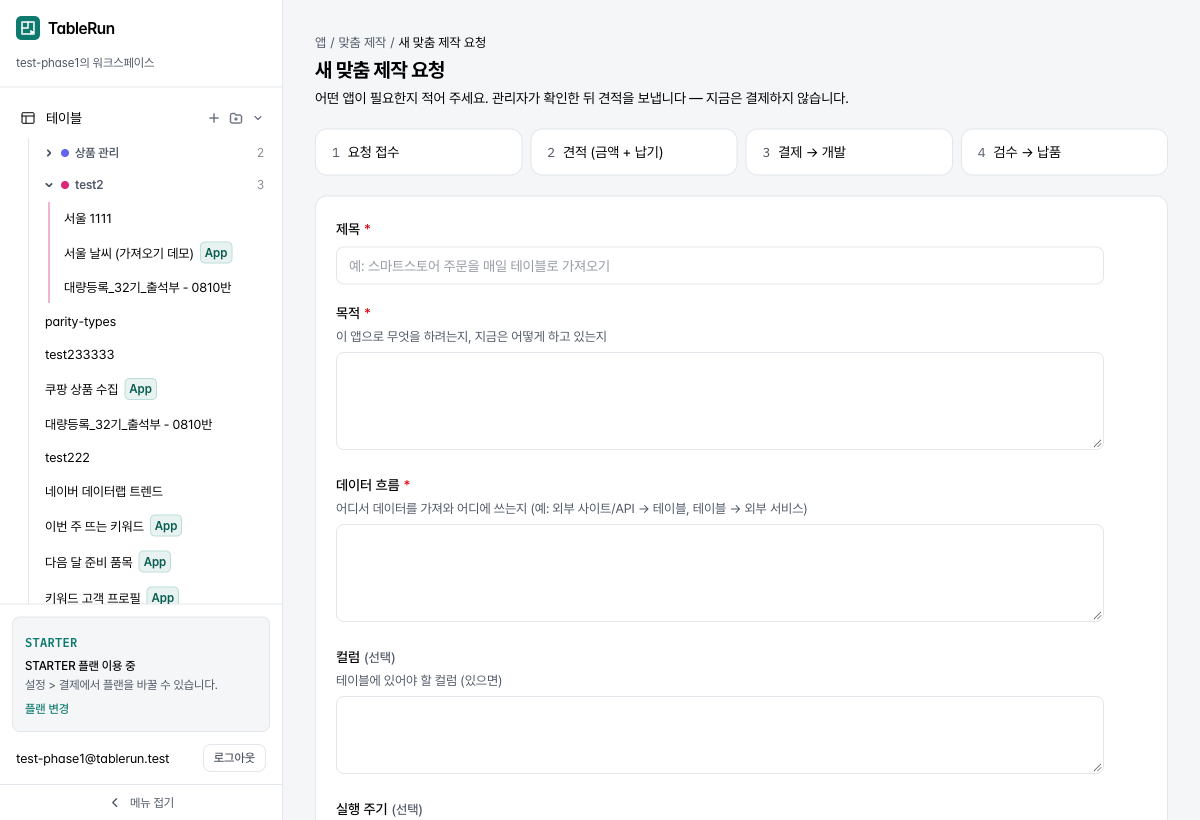Image resolution: width=1200 pixels, height=820 pixels.
Task: Click the count 2 next to 상품 관리
Action: (260, 153)
